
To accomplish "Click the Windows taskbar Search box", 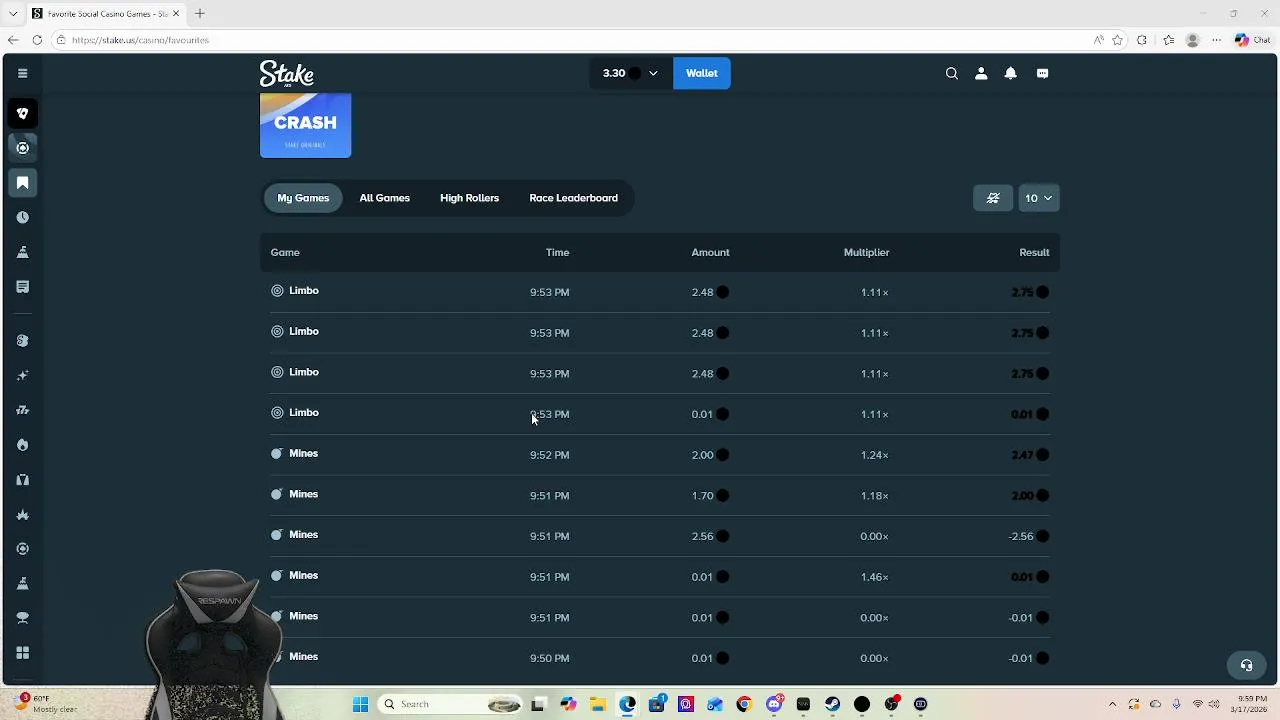I will pyautogui.click(x=450, y=704).
